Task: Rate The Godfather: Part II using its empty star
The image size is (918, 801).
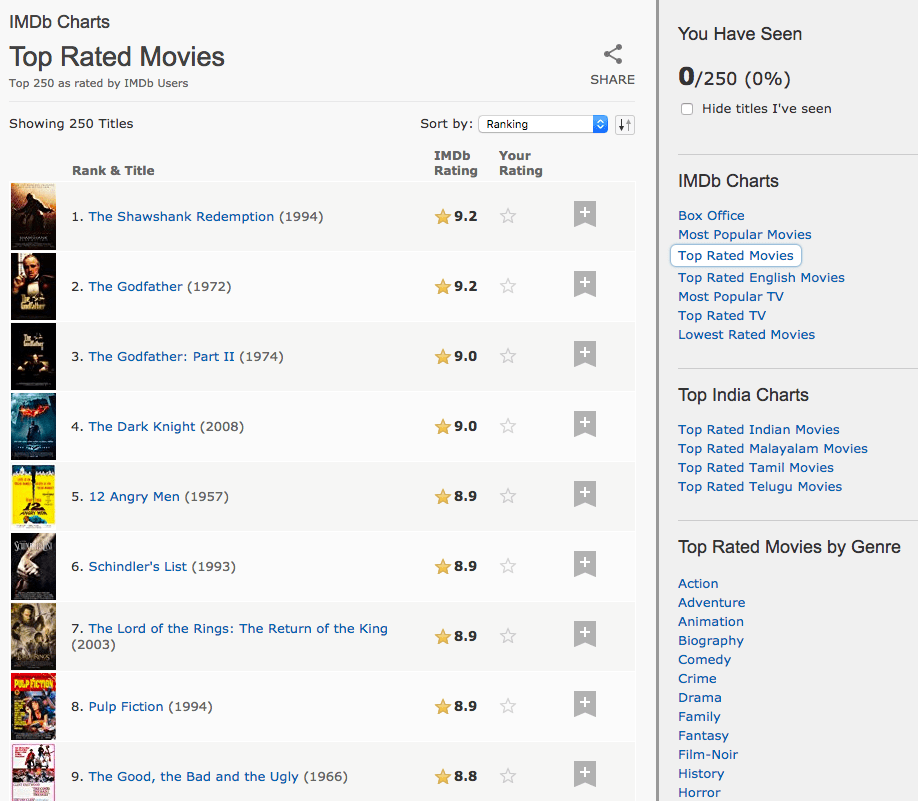Action: tap(507, 355)
